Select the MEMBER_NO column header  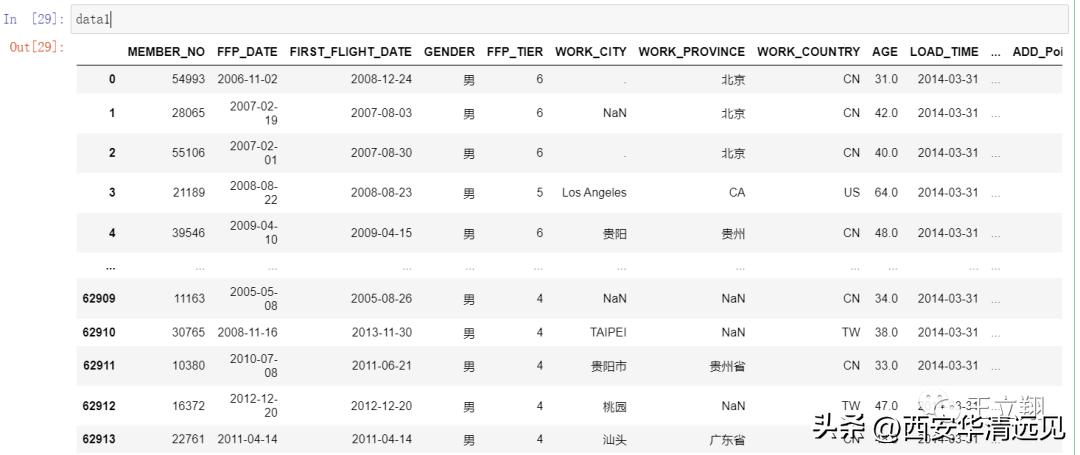coord(166,52)
